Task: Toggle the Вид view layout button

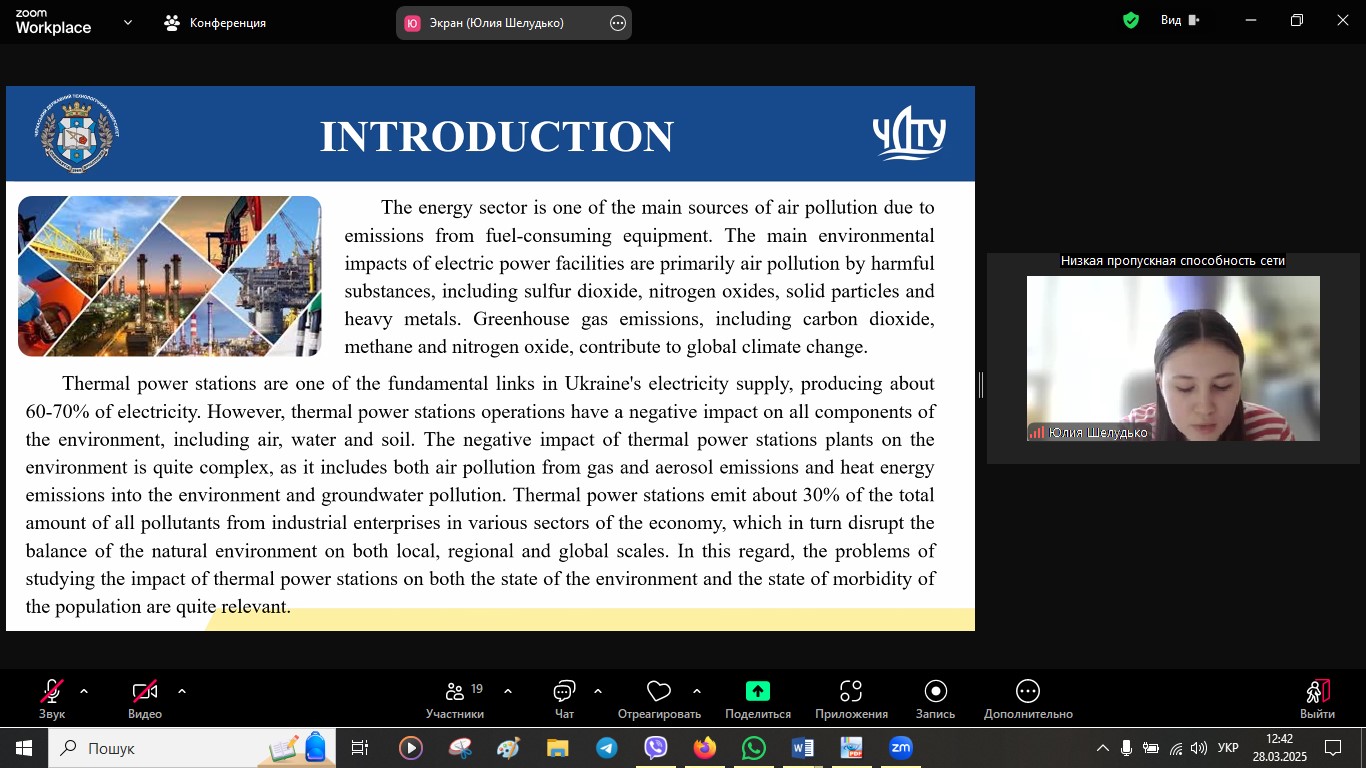Action: pyautogui.click(x=1180, y=20)
